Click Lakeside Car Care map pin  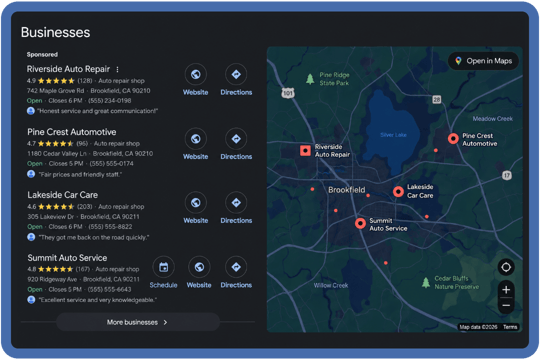click(398, 192)
